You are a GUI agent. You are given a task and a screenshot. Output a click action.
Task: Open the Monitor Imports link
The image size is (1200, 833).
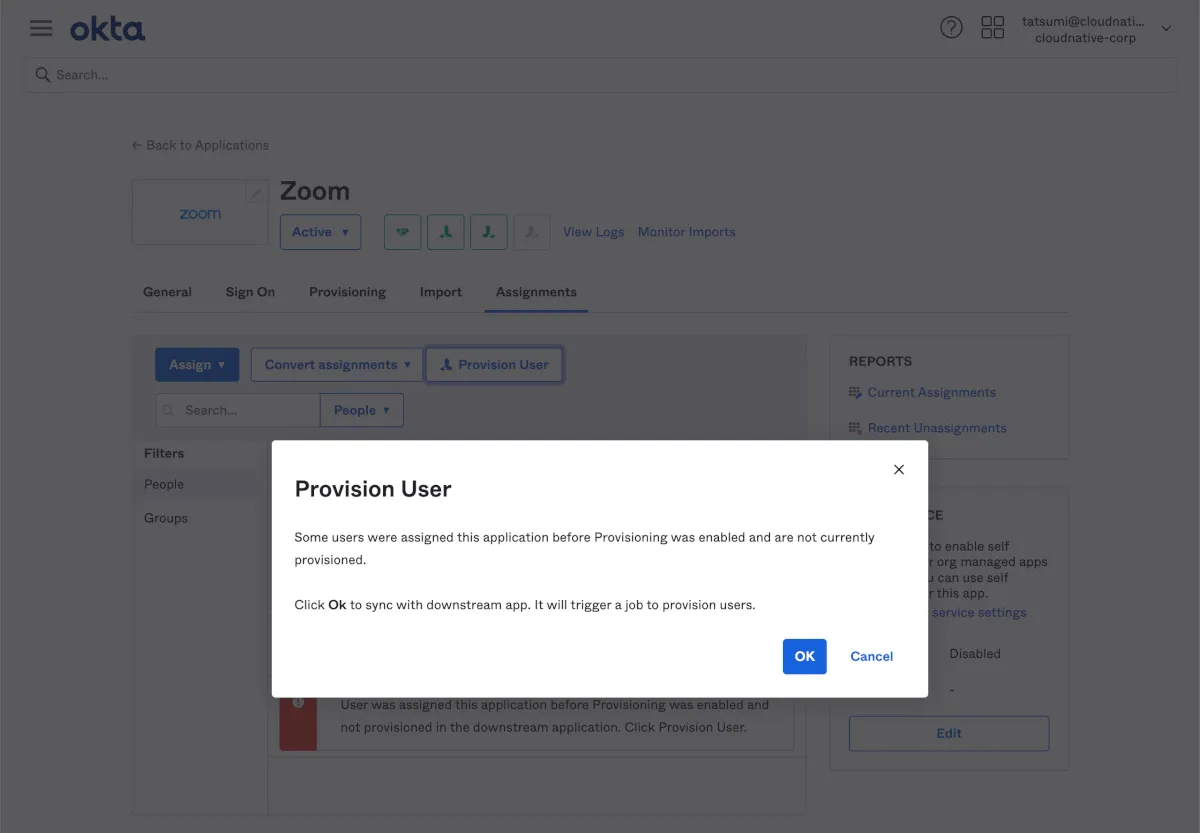point(686,232)
